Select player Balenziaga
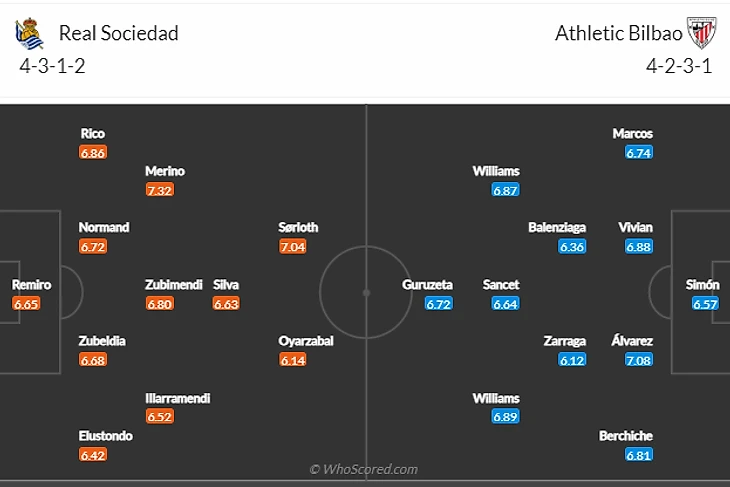This screenshot has width=730, height=487. (557, 227)
